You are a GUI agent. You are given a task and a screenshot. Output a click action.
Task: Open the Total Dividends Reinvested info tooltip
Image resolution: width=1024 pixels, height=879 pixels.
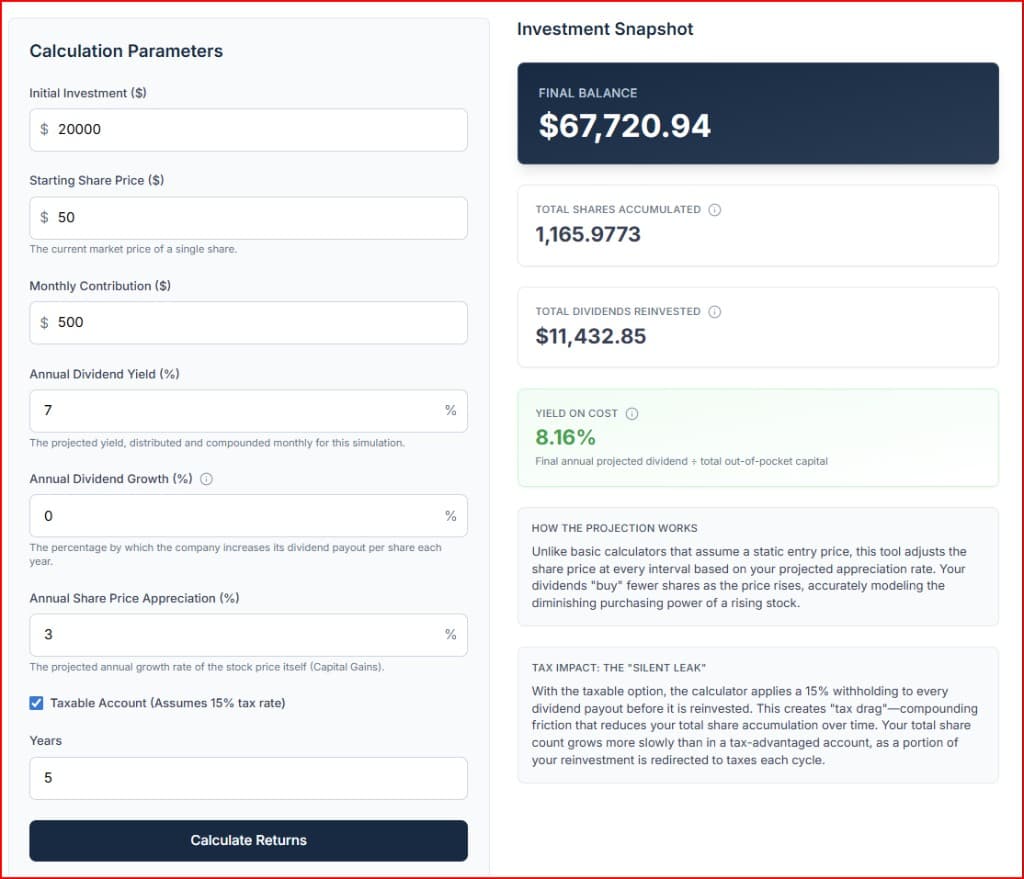[x=714, y=312]
